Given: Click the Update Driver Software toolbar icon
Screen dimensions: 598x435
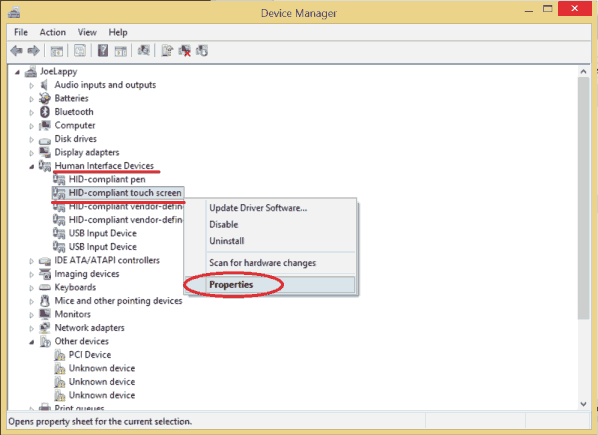Looking at the screenshot, I should 167,50.
